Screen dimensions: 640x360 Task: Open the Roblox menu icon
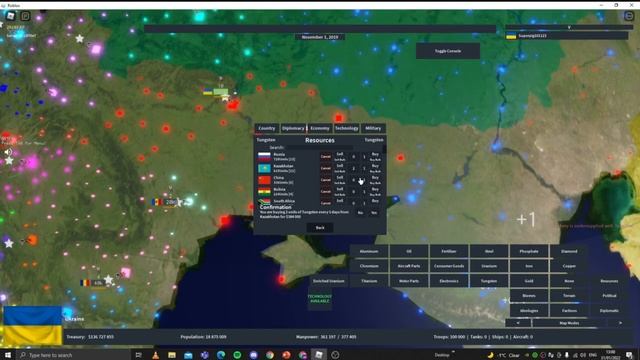(11, 16)
